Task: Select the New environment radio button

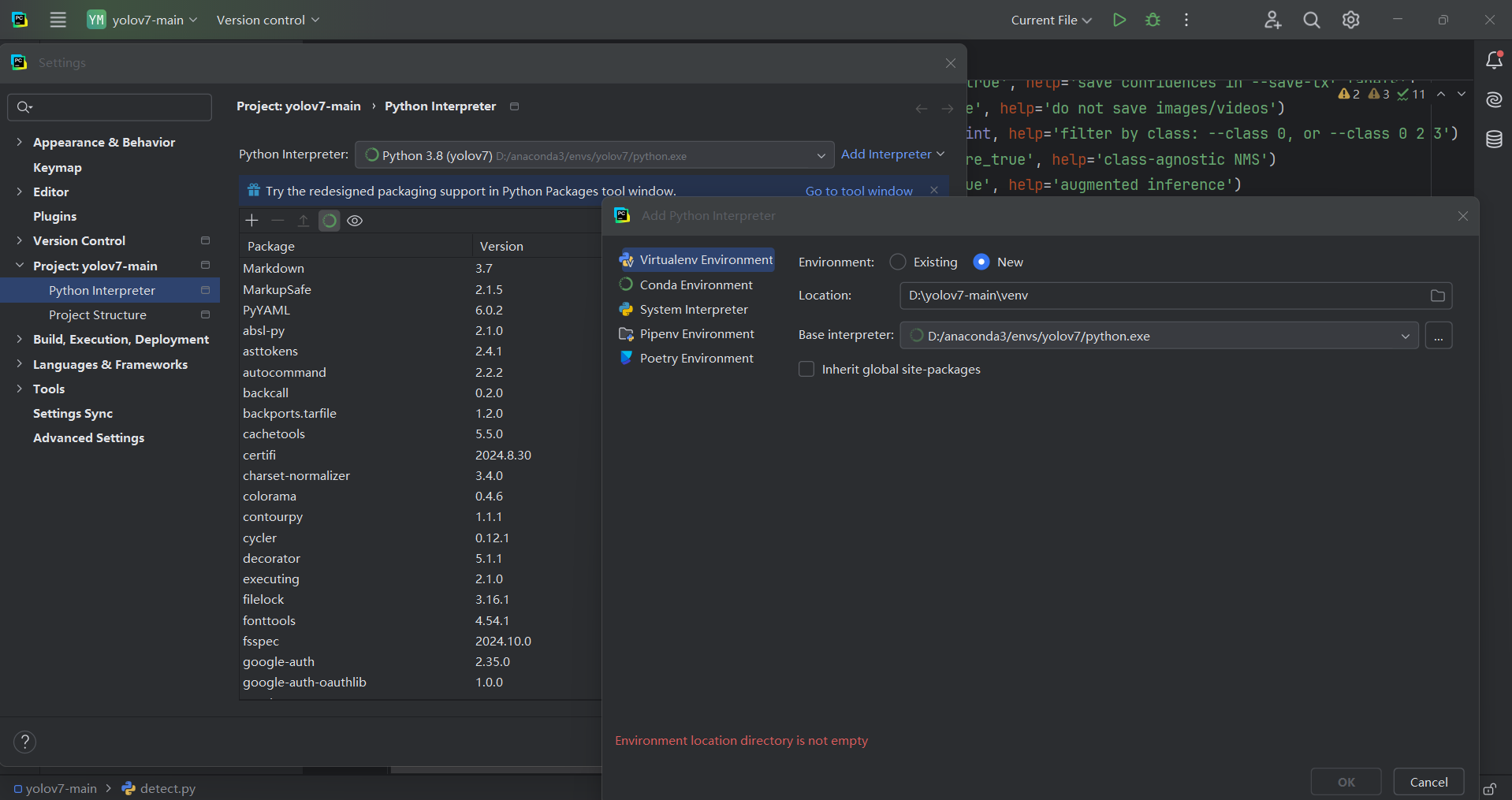Action: (x=981, y=262)
